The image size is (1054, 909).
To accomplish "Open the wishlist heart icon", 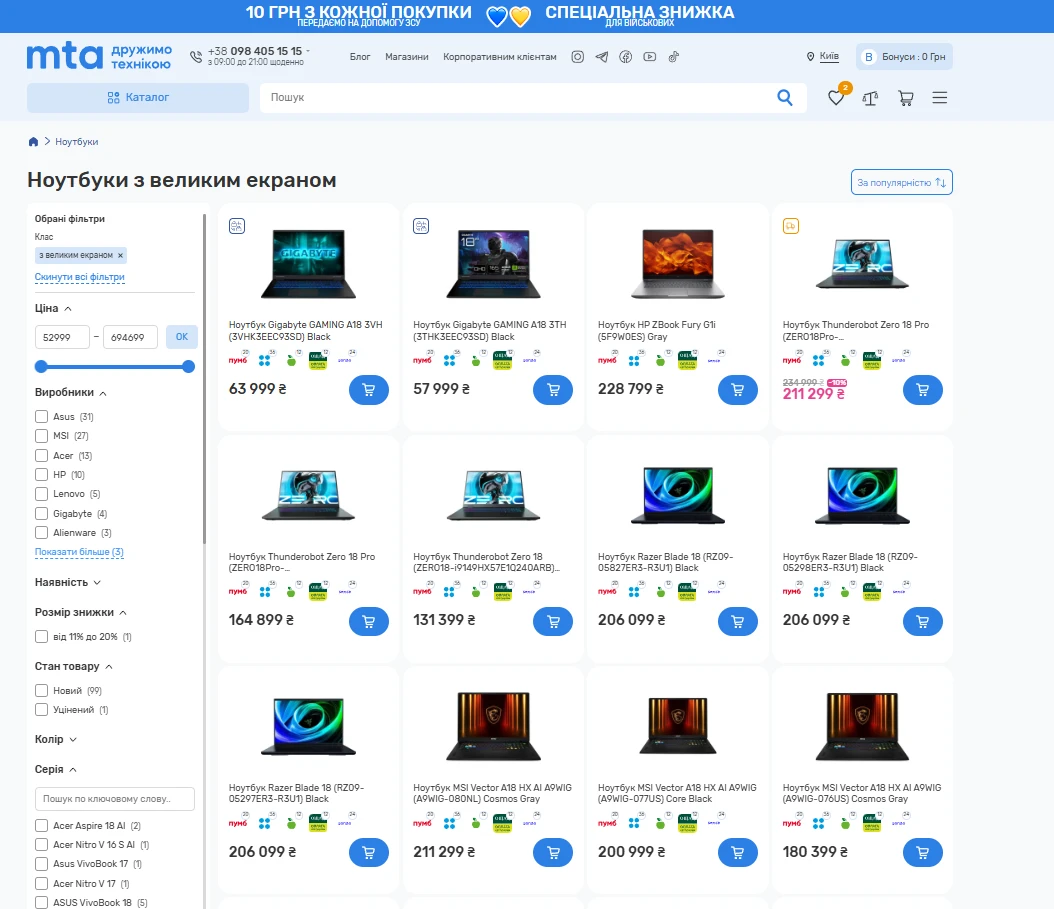I will [836, 98].
